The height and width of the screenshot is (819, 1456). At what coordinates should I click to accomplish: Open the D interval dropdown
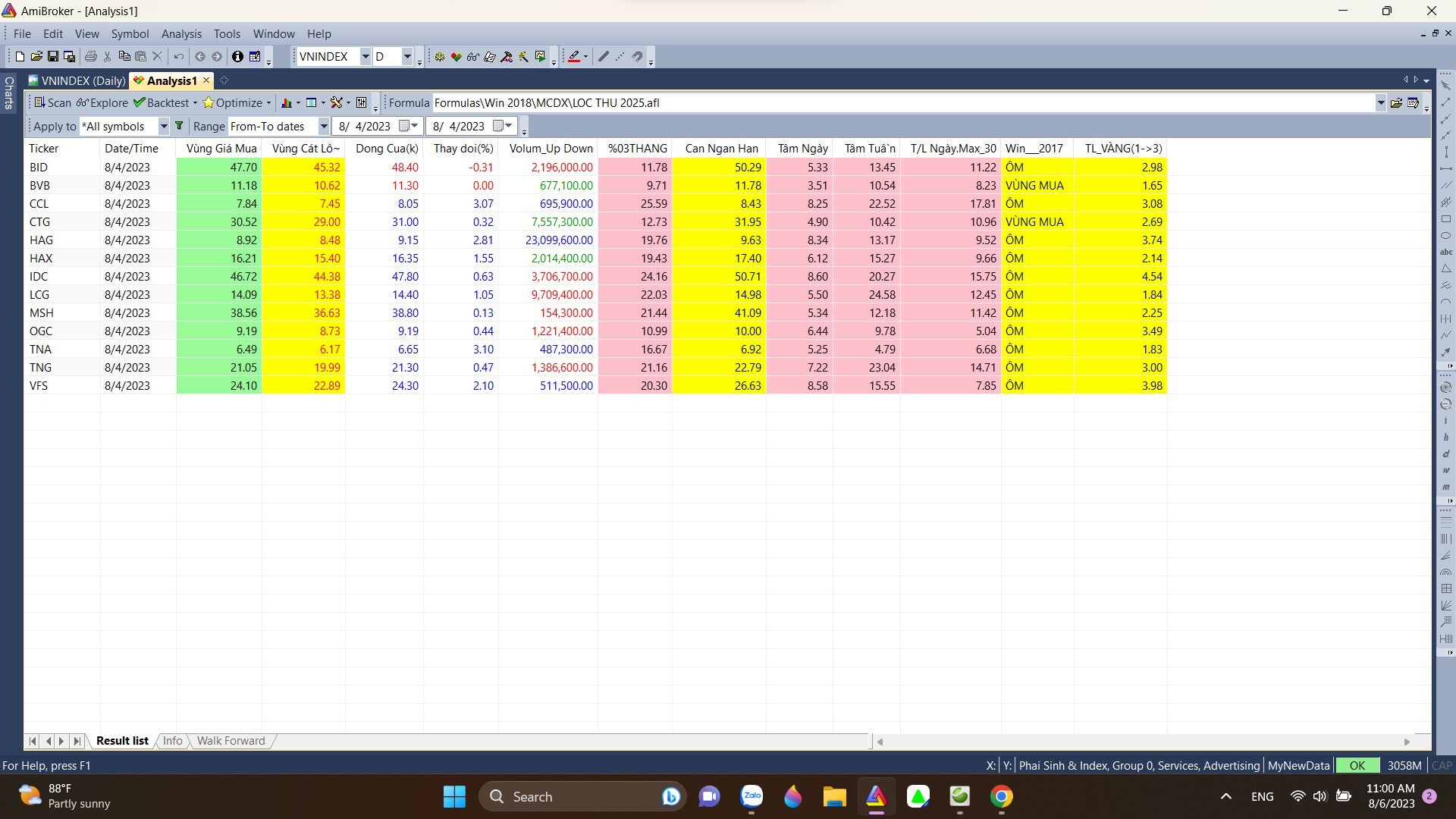(407, 56)
